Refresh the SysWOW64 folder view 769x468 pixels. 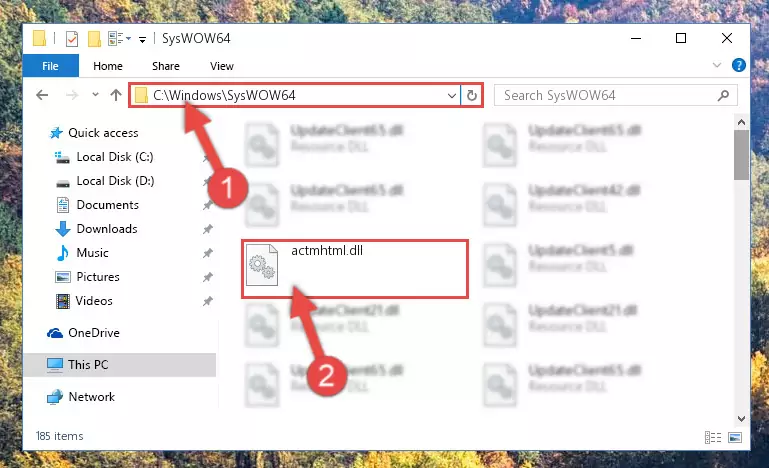click(x=472, y=95)
